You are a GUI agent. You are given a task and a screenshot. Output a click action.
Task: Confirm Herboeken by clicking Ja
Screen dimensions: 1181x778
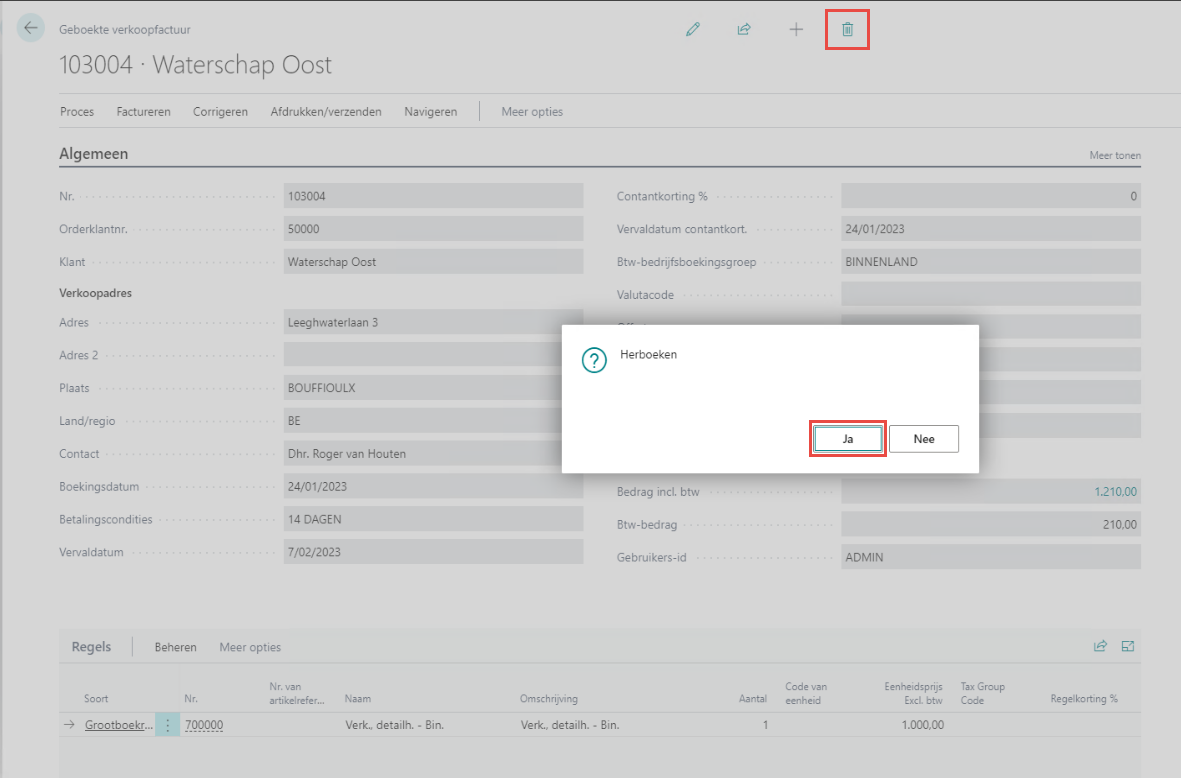847,439
